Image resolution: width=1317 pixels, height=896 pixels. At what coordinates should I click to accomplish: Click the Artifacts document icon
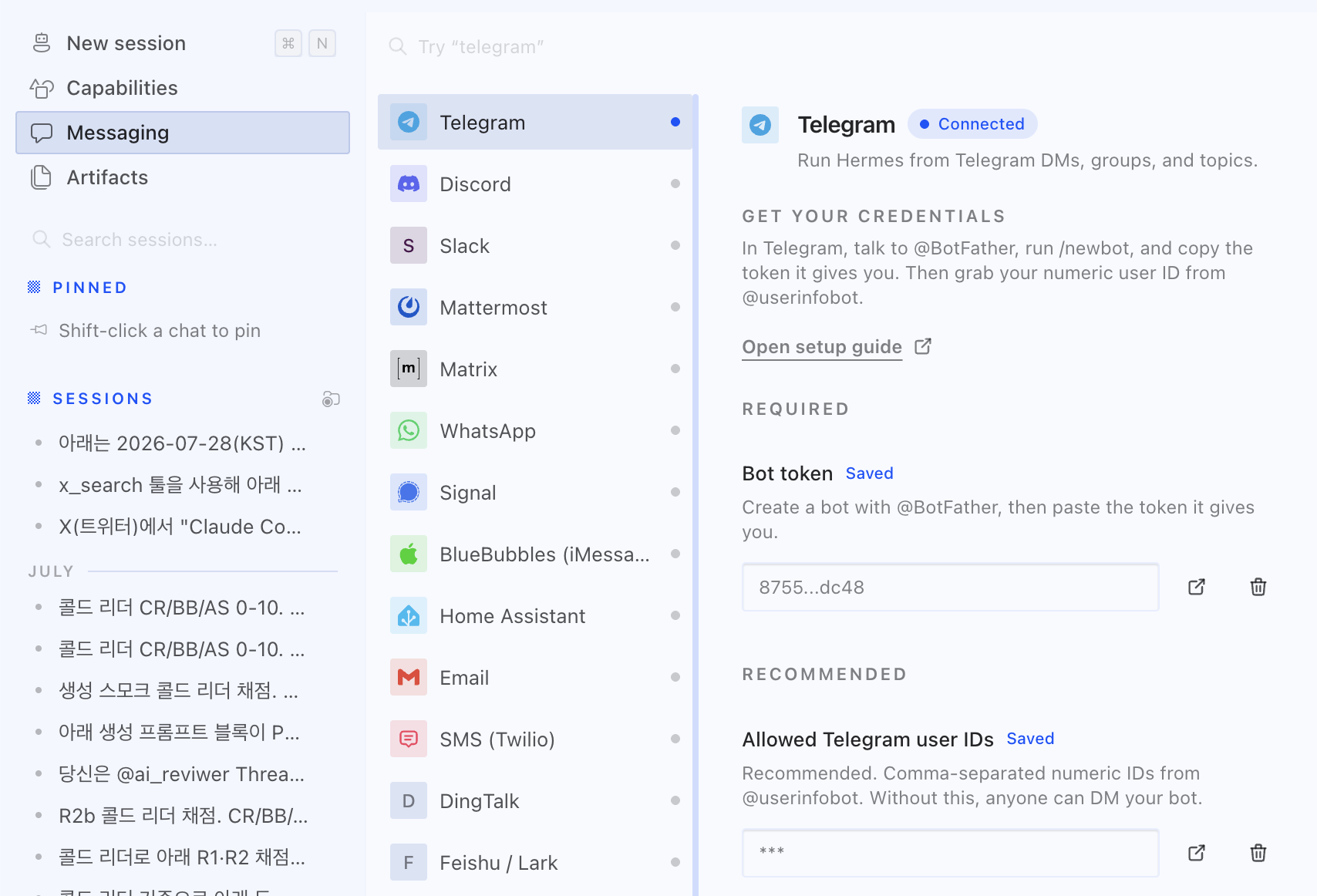coord(41,177)
